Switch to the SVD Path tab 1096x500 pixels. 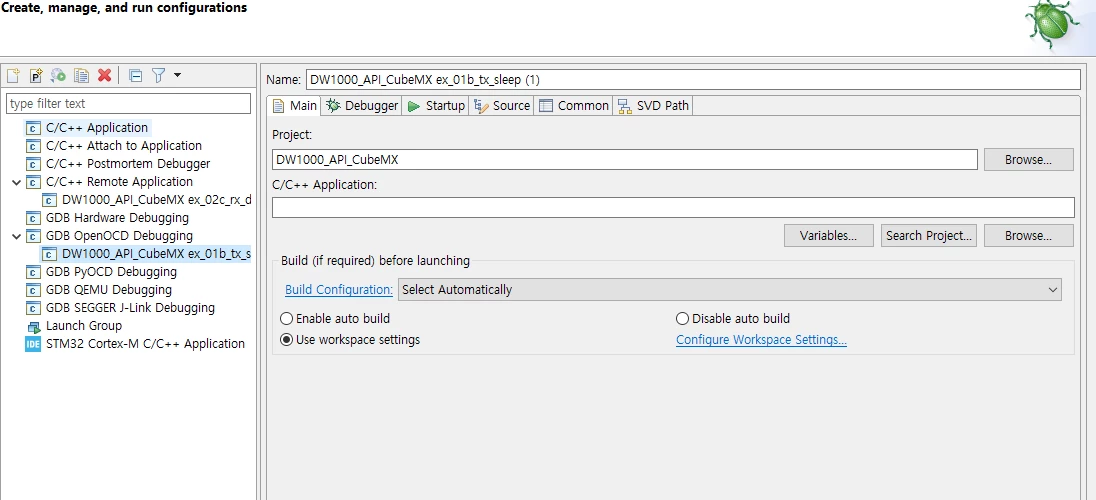pos(654,106)
